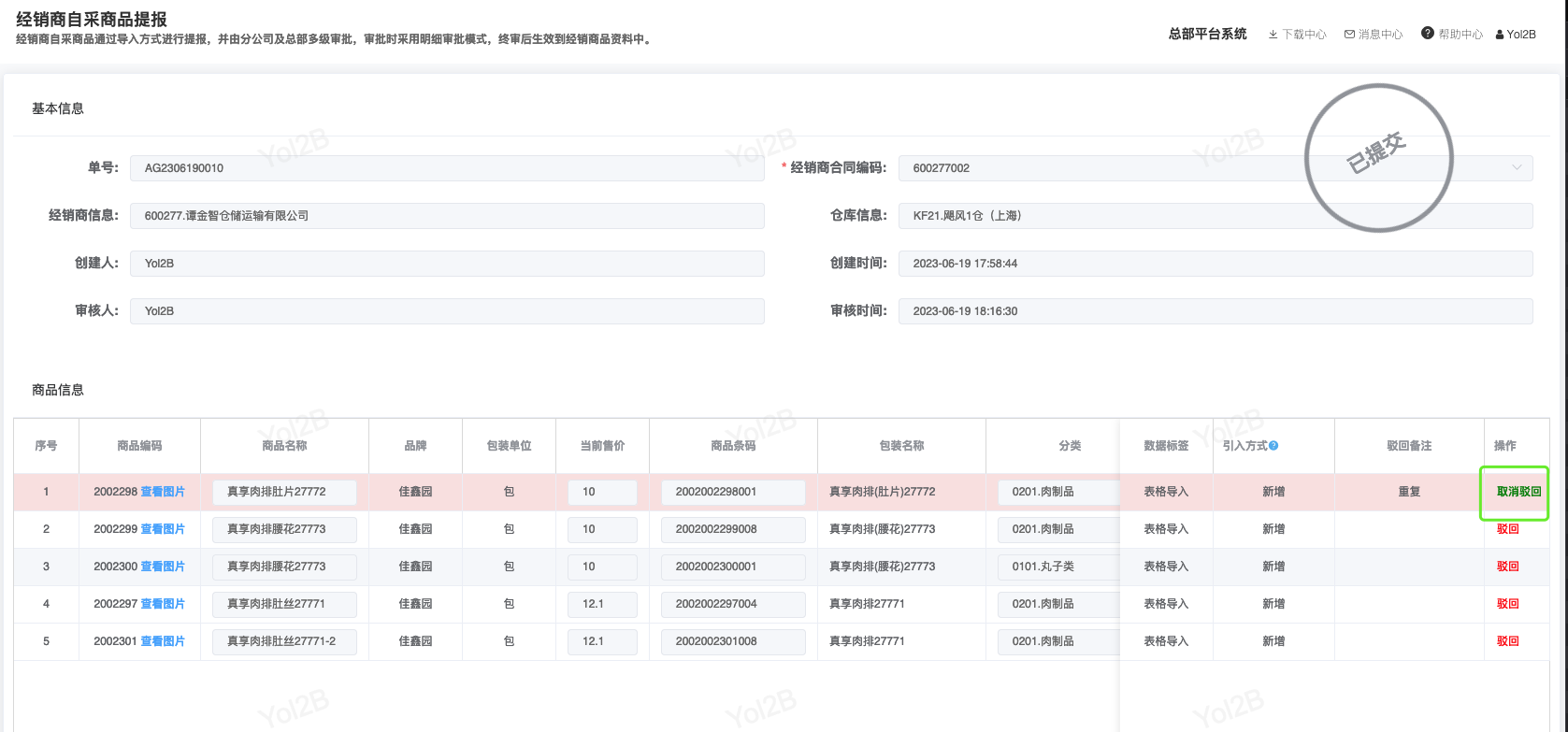Click the 总部平台系统 header title
Viewport: 1568px width, 732px height.
(1207, 34)
